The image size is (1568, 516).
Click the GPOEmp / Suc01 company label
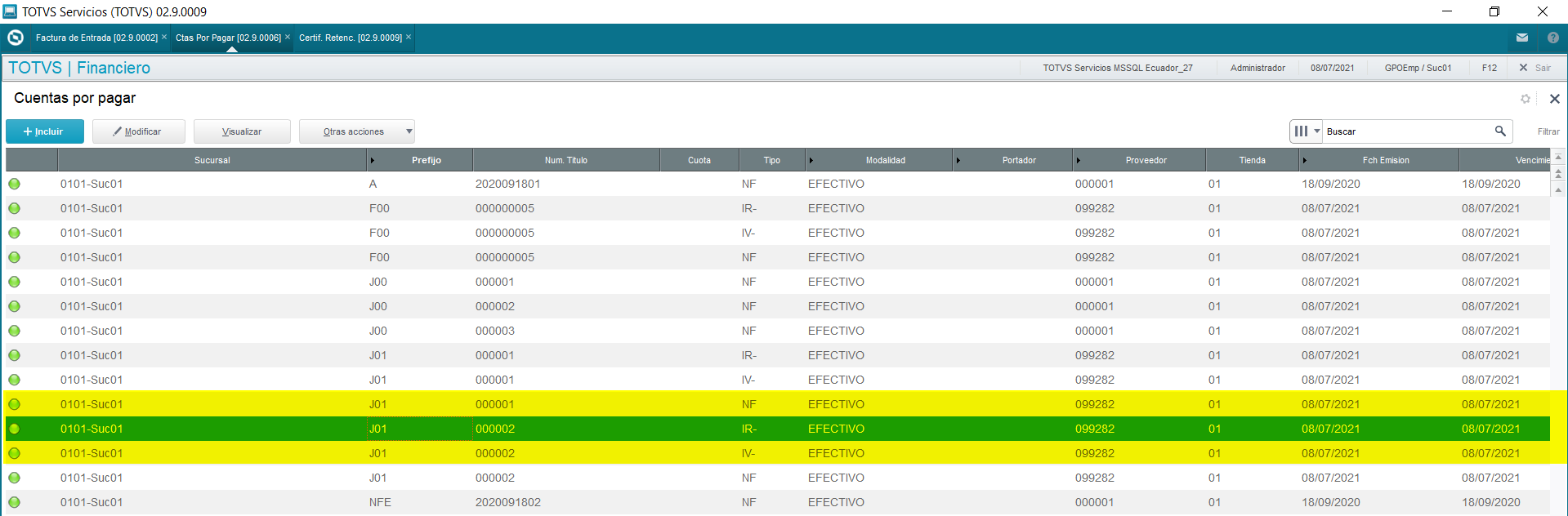coord(1418,68)
